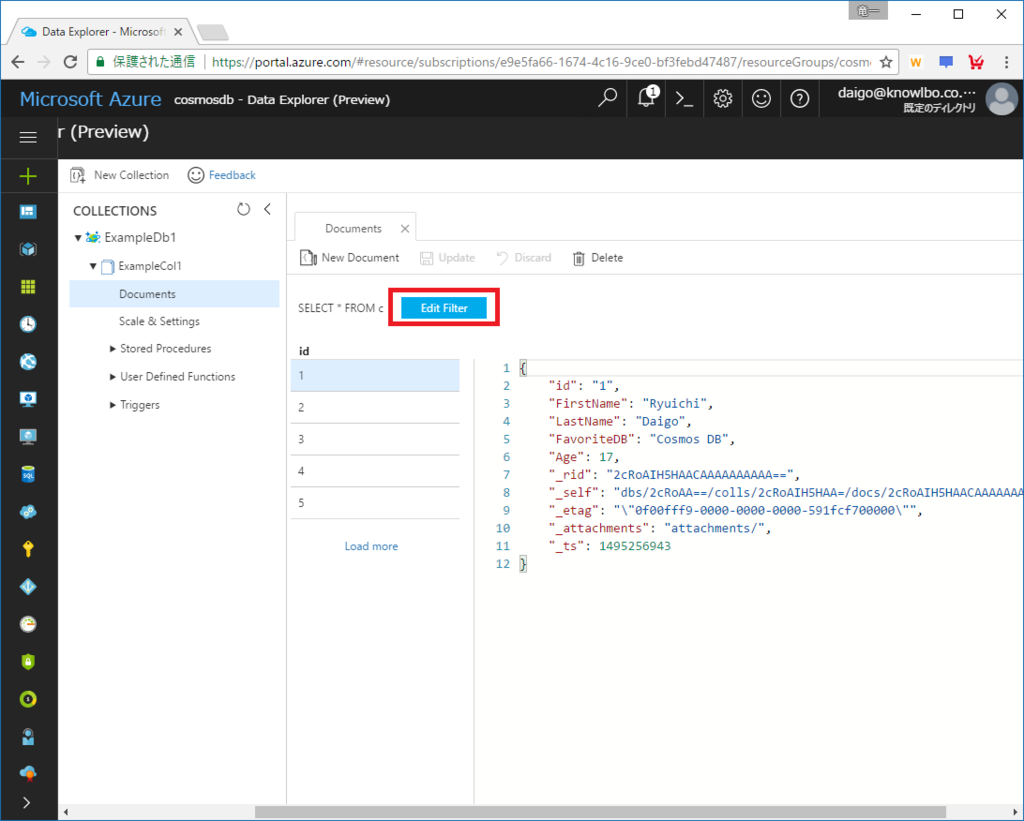The image size is (1024, 821).
Task: Open the green shield Security sidebar icon
Action: 28,662
